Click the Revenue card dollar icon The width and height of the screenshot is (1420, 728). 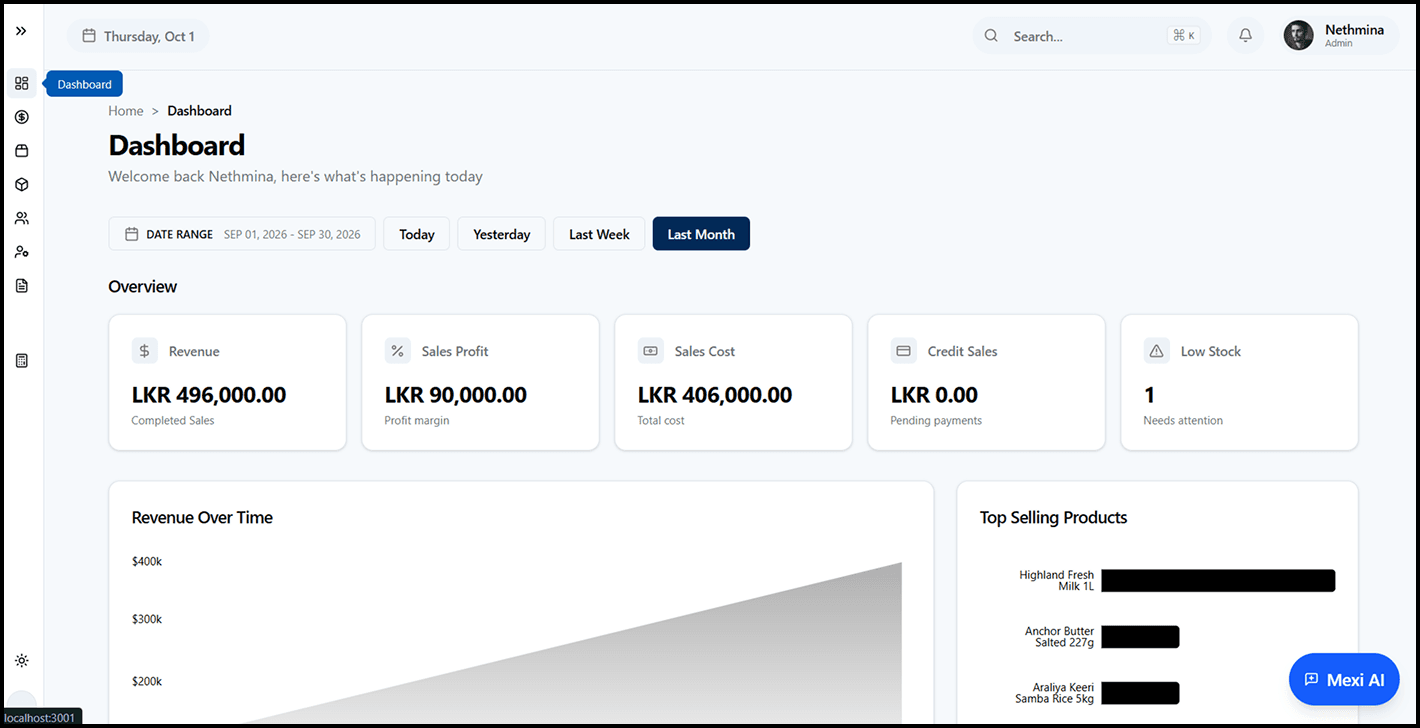click(x=145, y=351)
